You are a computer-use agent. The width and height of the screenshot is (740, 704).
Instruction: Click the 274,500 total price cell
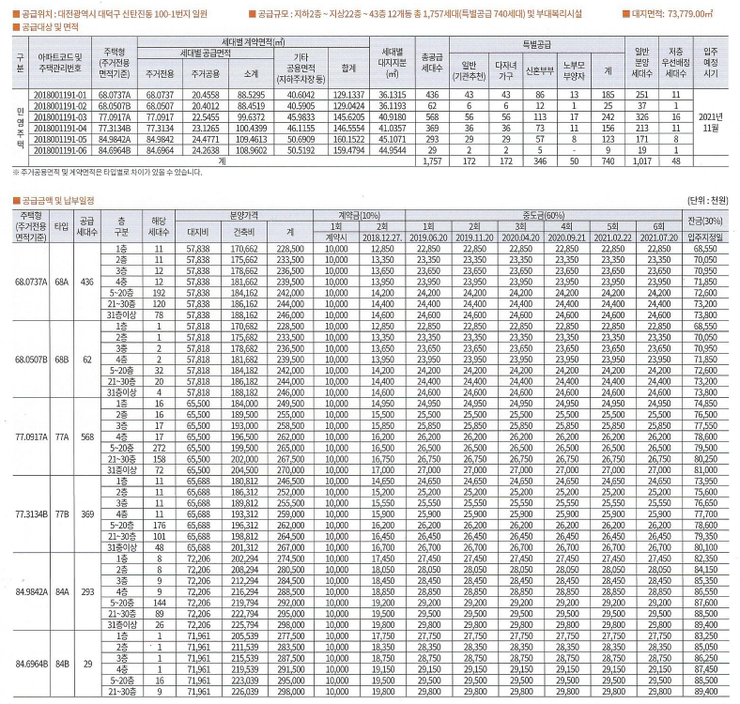tap(290, 559)
